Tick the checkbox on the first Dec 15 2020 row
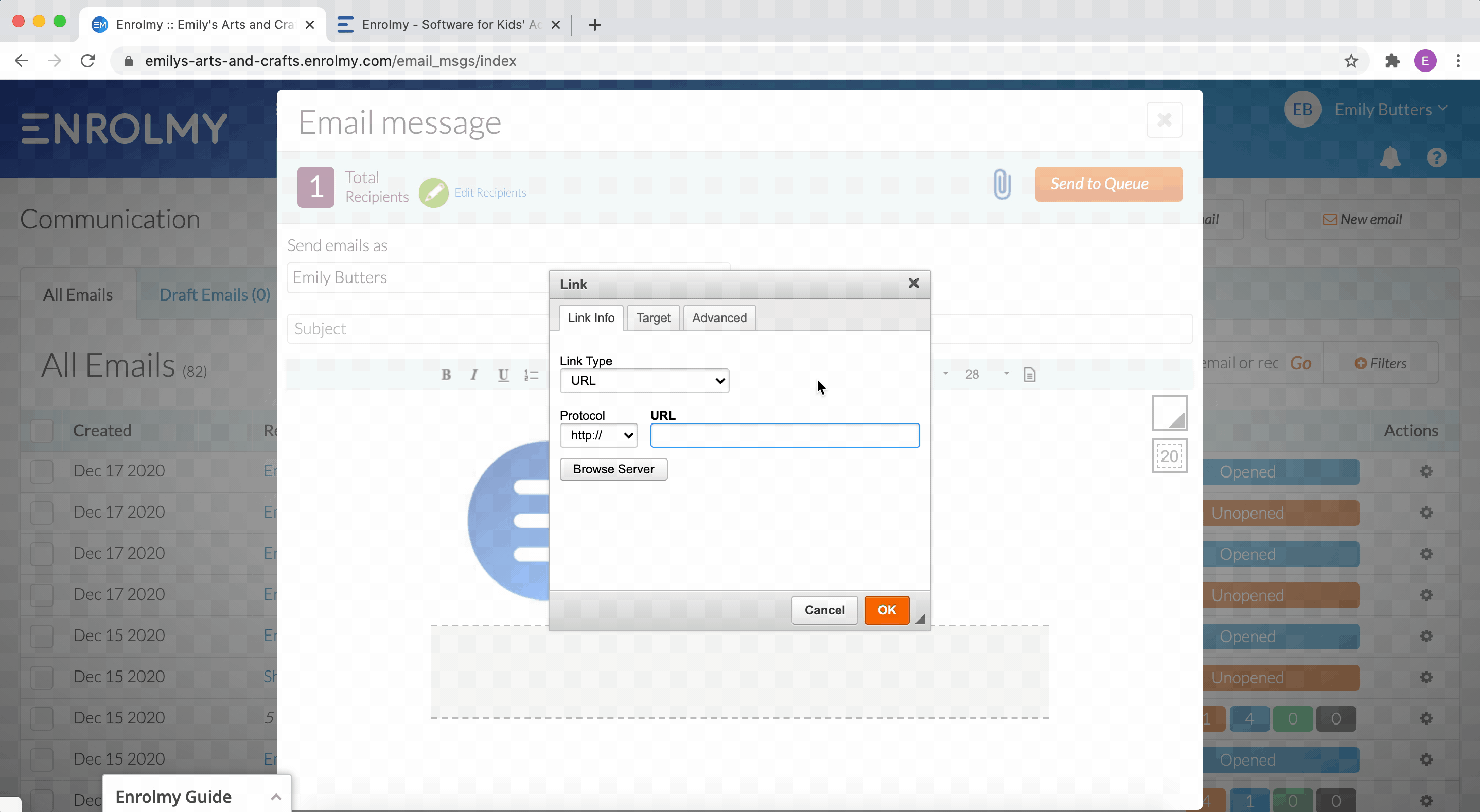The width and height of the screenshot is (1480, 812). (41, 636)
